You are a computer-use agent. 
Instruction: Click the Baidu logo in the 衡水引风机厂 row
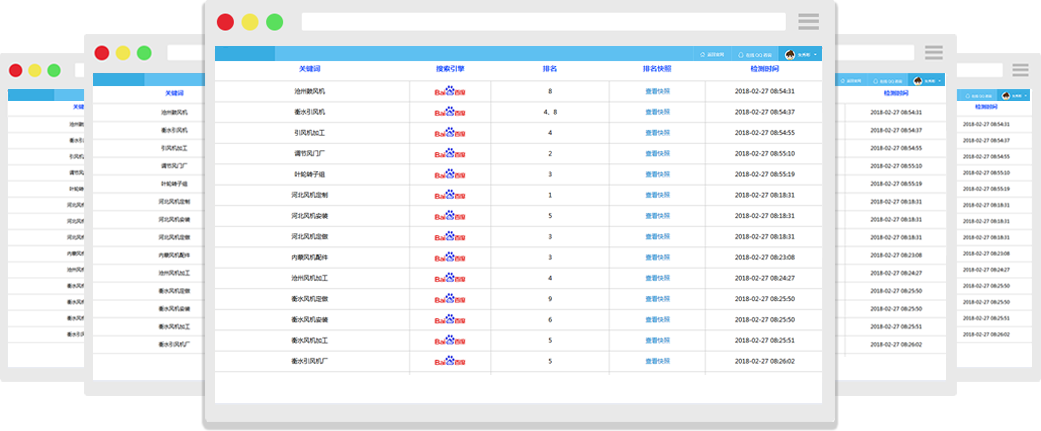pyautogui.click(x=449, y=361)
